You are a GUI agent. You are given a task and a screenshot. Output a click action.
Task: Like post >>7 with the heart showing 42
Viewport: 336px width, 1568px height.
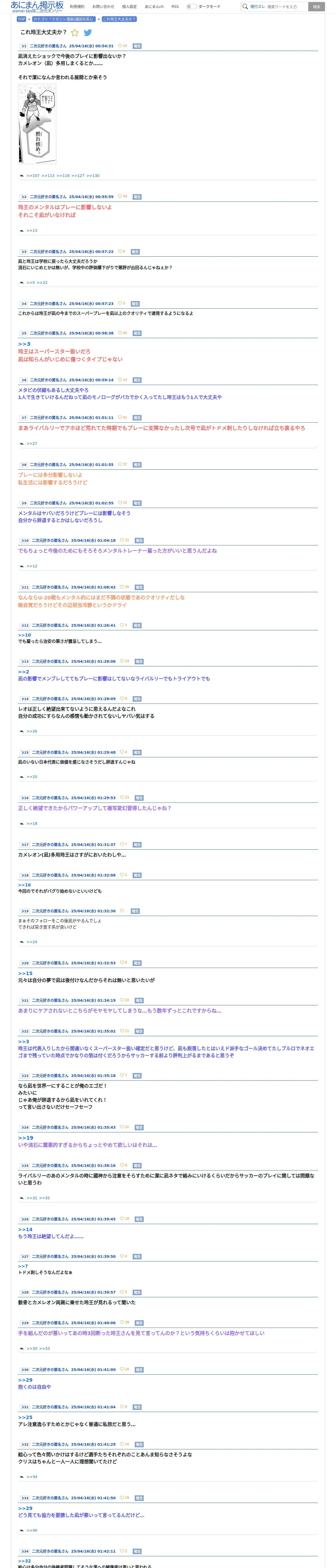(120, 418)
